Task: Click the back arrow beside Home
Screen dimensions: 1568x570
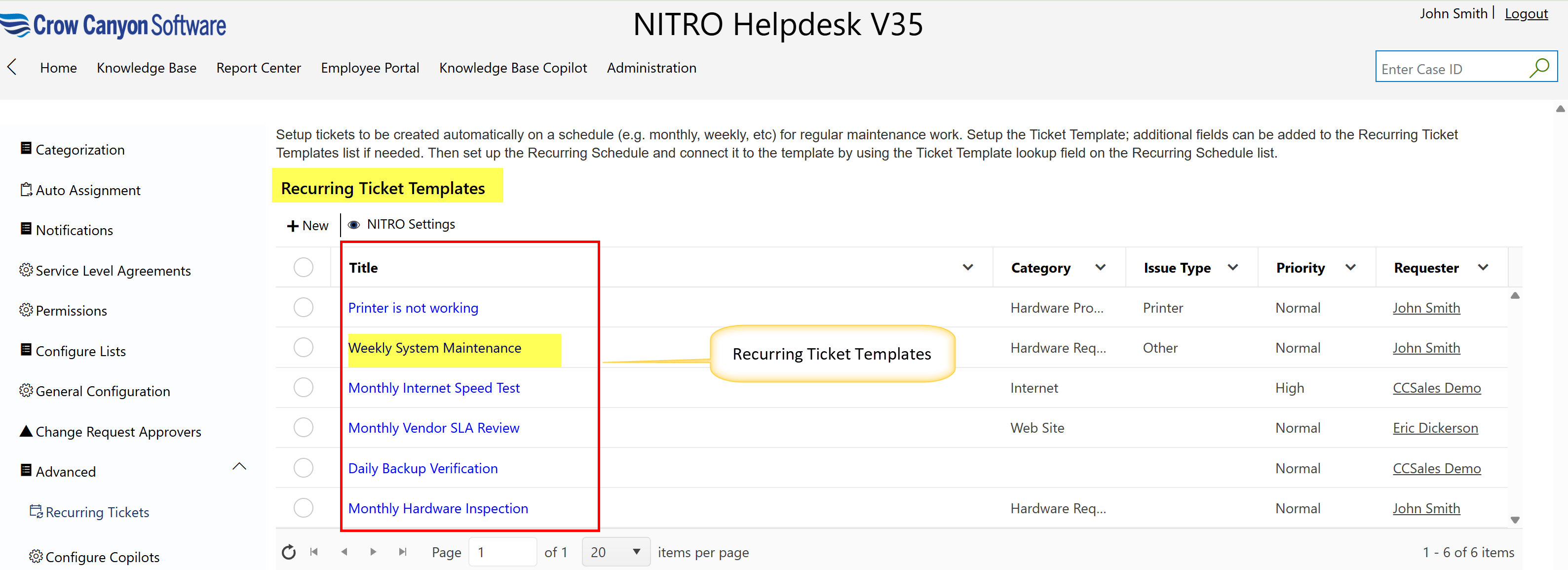Action: [x=12, y=67]
